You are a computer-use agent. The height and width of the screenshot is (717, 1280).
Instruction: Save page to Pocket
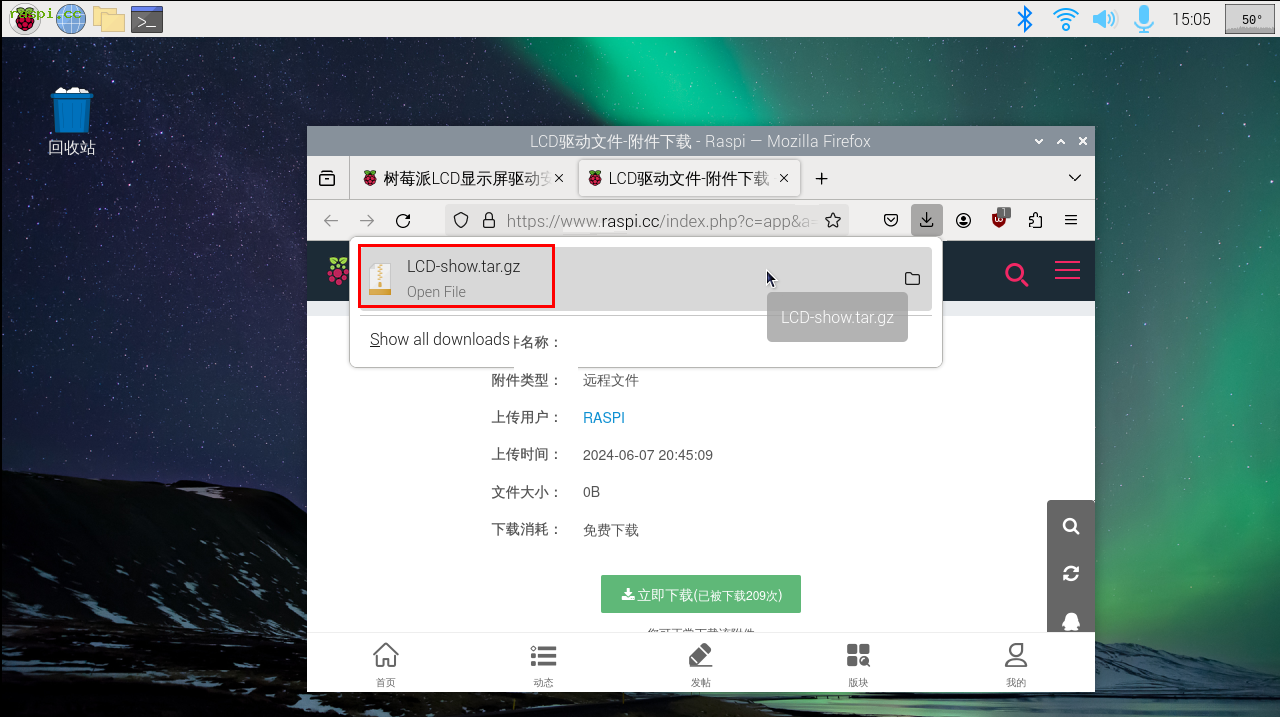pos(891,220)
